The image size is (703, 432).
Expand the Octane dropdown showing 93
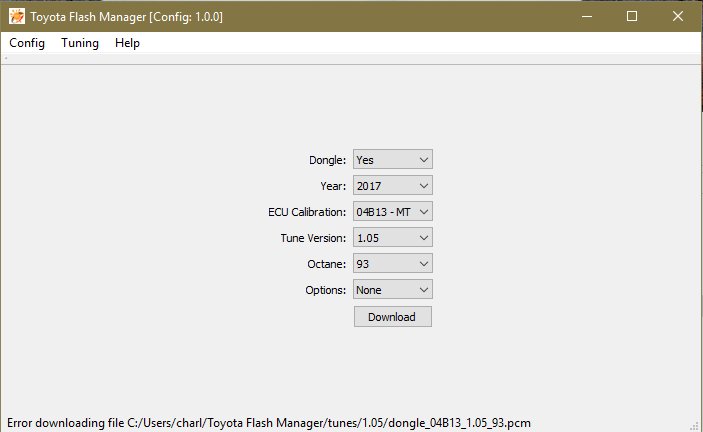tap(393, 264)
